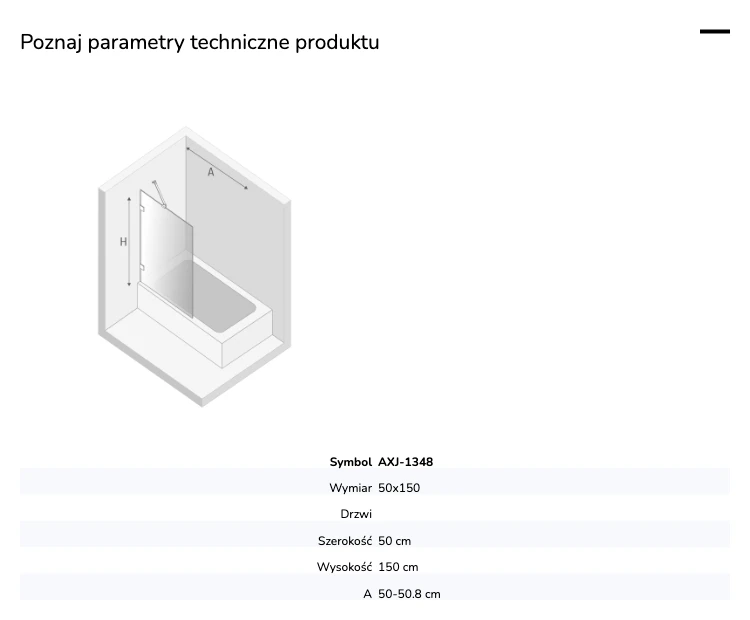
Task: Click the Drzwi row label
Action: click(356, 514)
